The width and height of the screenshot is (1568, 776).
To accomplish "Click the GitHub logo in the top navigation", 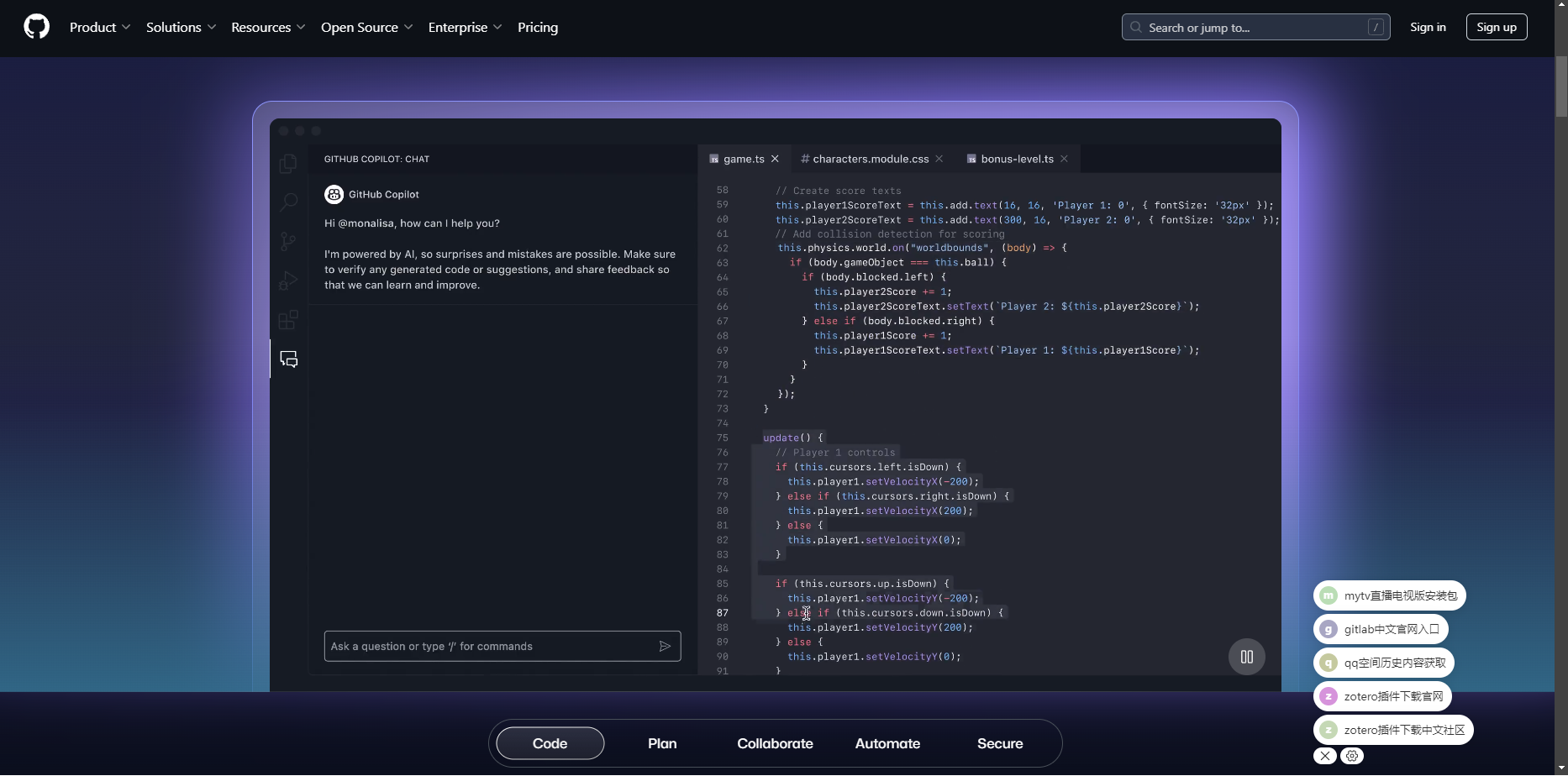I will coord(36,26).
